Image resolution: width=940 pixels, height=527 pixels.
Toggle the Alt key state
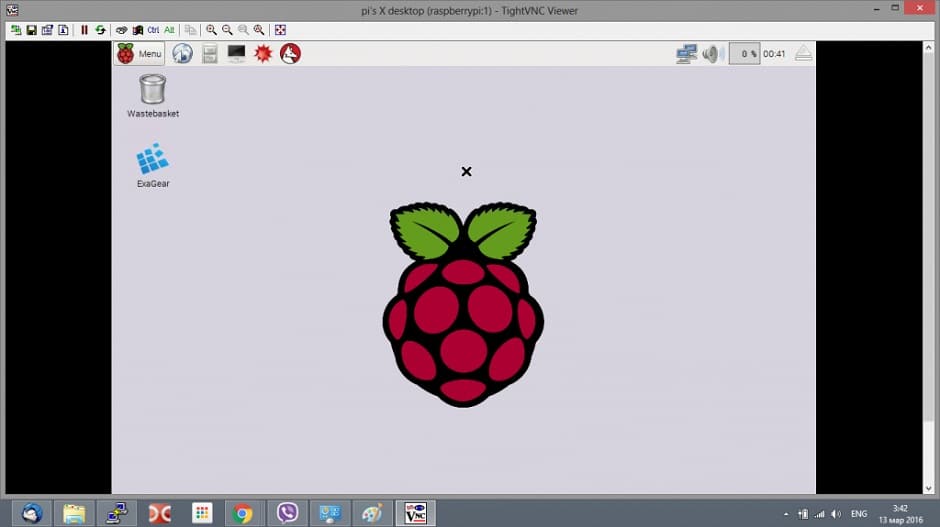pos(169,30)
